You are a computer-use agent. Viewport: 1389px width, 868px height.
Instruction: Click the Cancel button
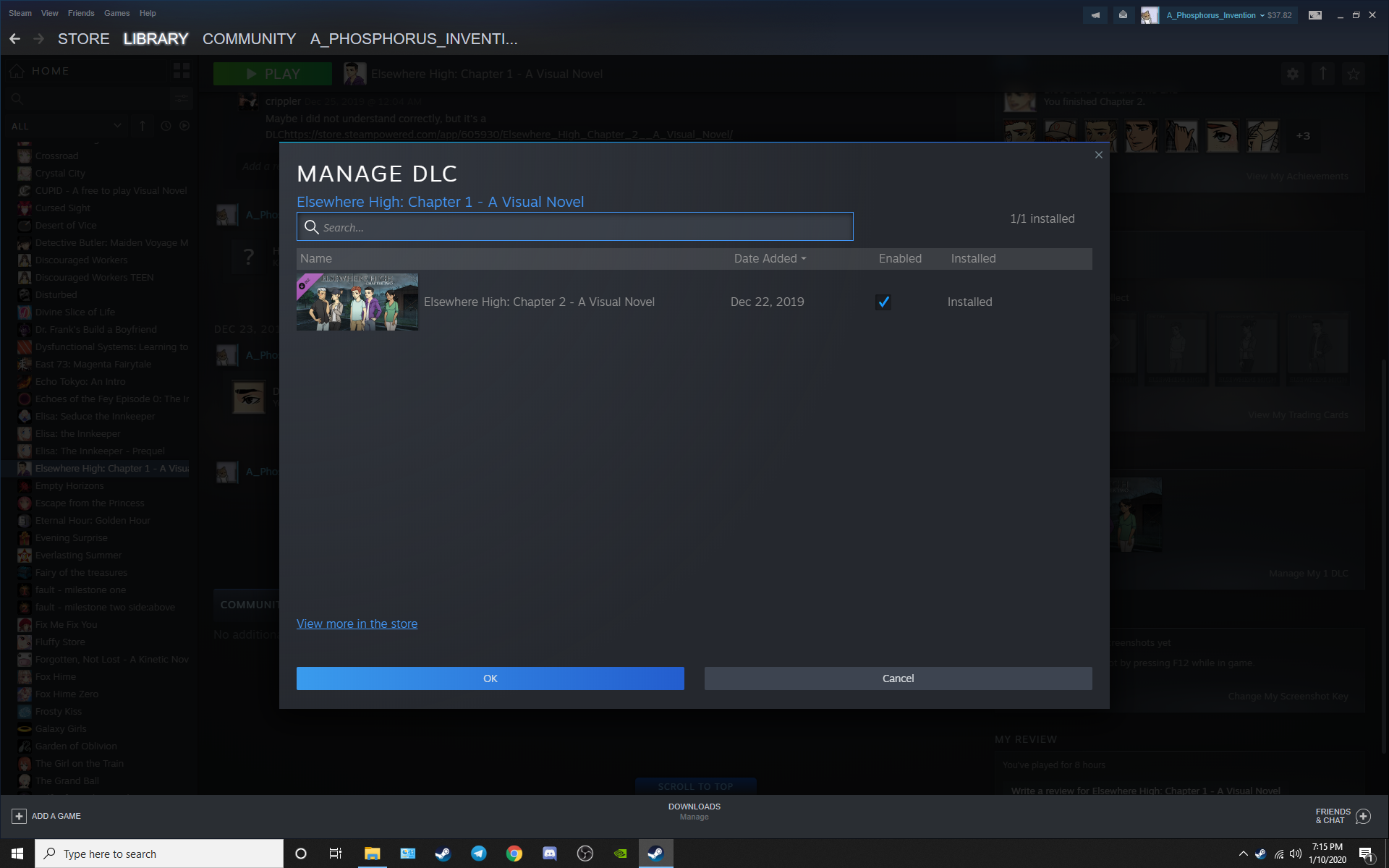coord(898,678)
